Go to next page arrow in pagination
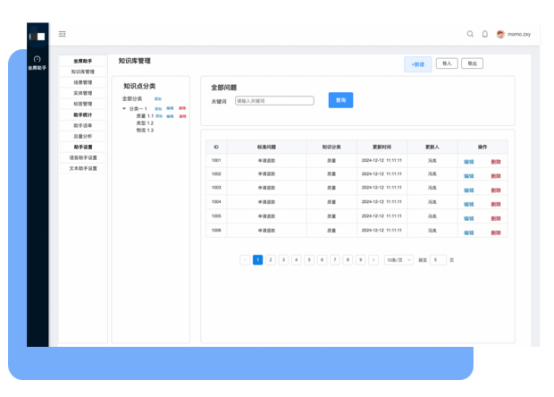The width and height of the screenshot is (554, 397). tap(373, 260)
